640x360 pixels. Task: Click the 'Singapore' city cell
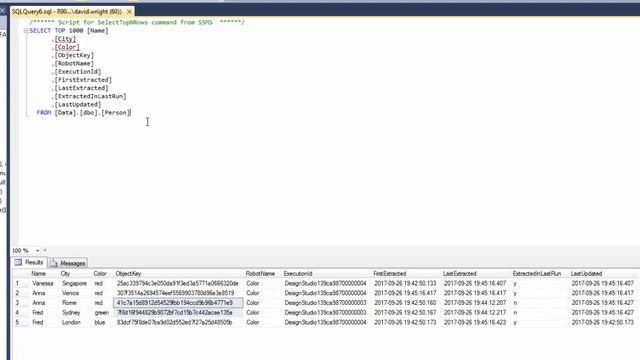point(74,283)
